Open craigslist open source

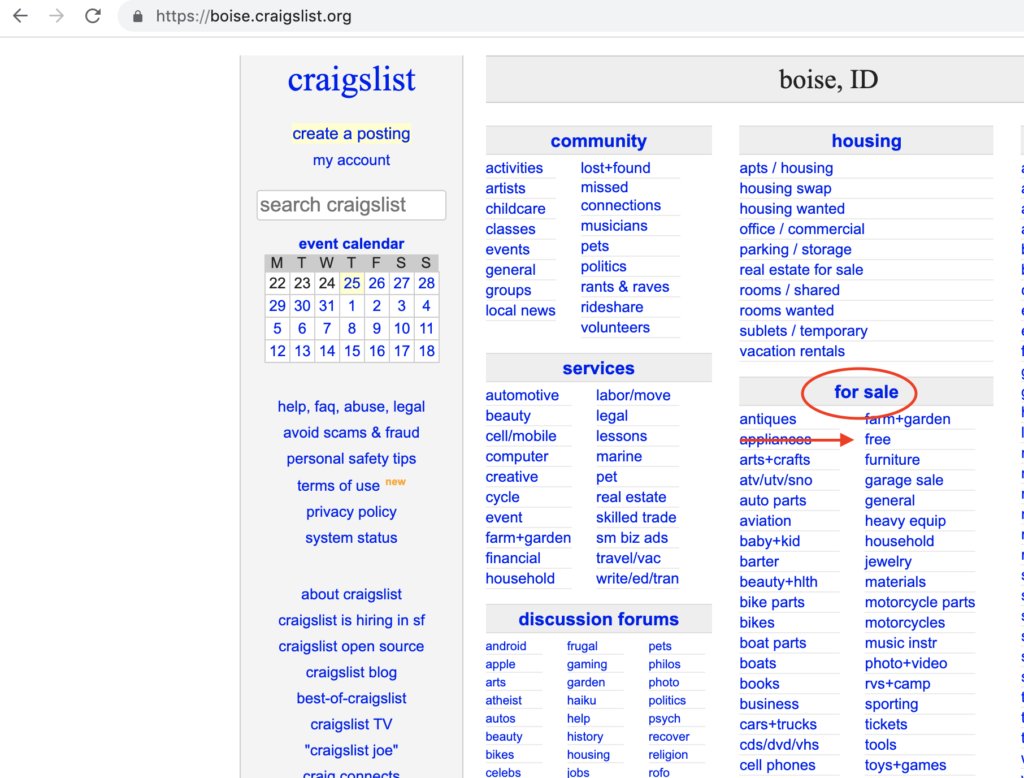pyautogui.click(x=351, y=646)
